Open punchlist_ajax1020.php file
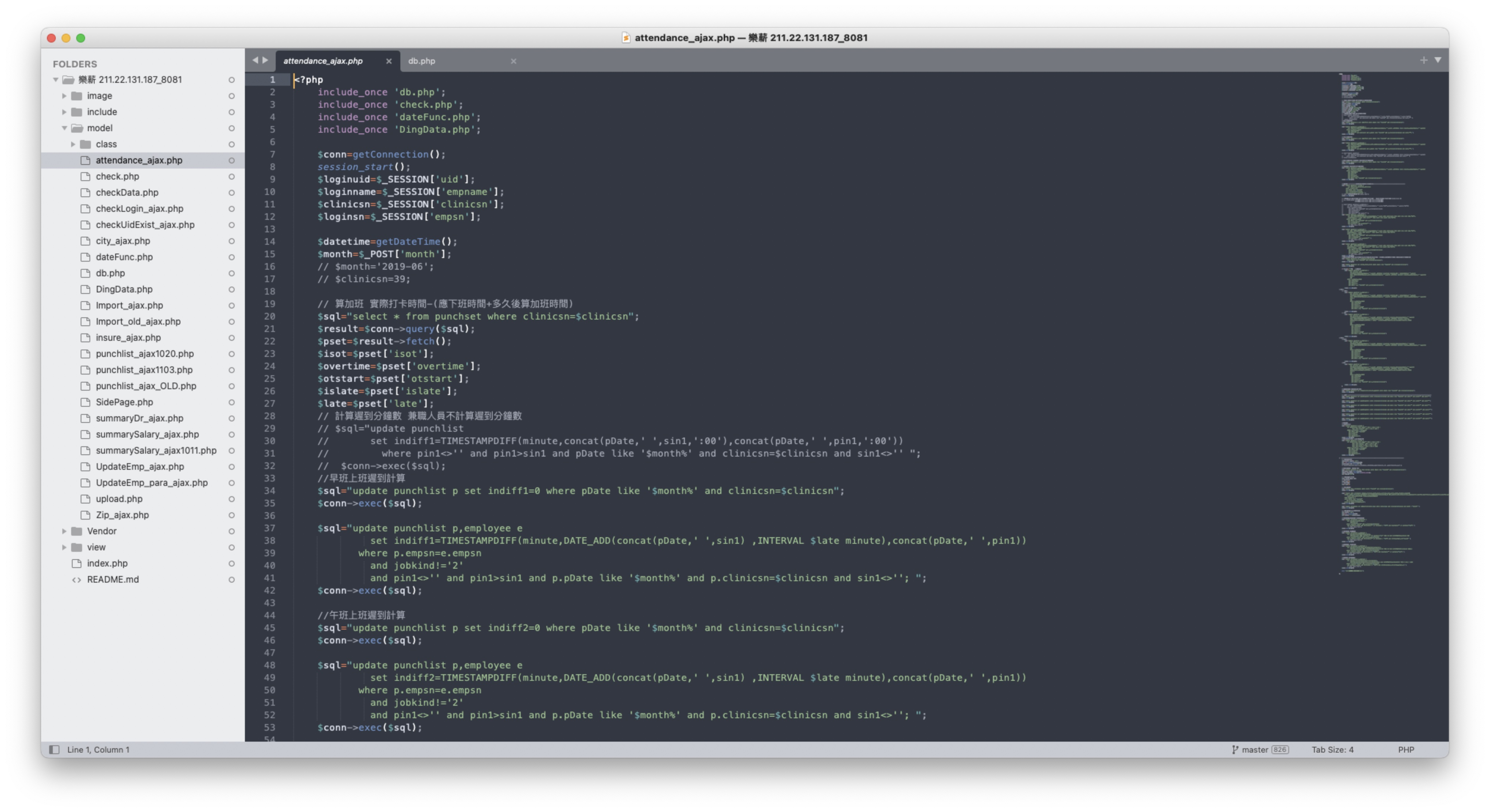 click(x=144, y=354)
